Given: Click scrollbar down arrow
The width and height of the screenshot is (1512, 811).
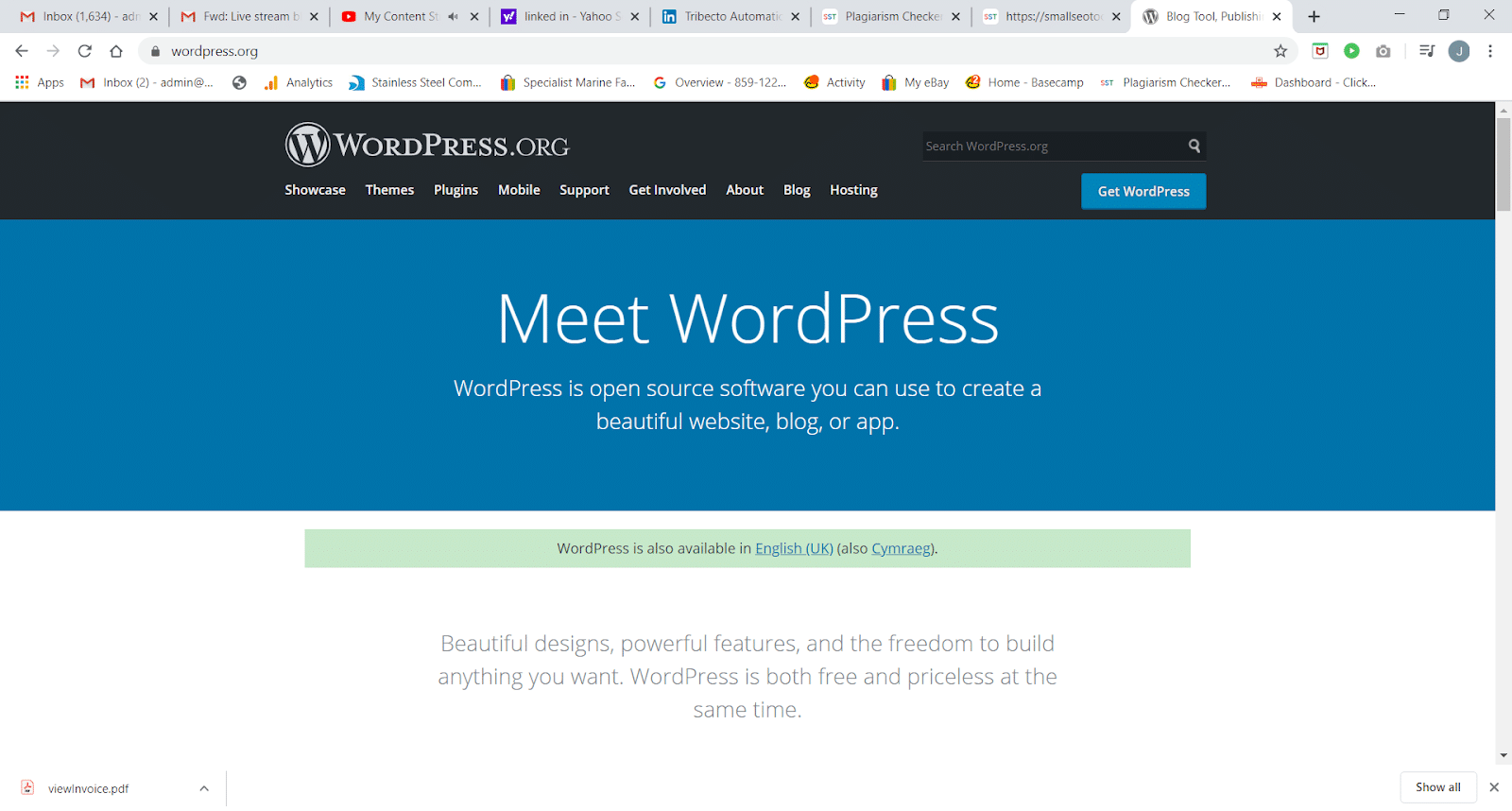Looking at the screenshot, I should [x=1503, y=755].
